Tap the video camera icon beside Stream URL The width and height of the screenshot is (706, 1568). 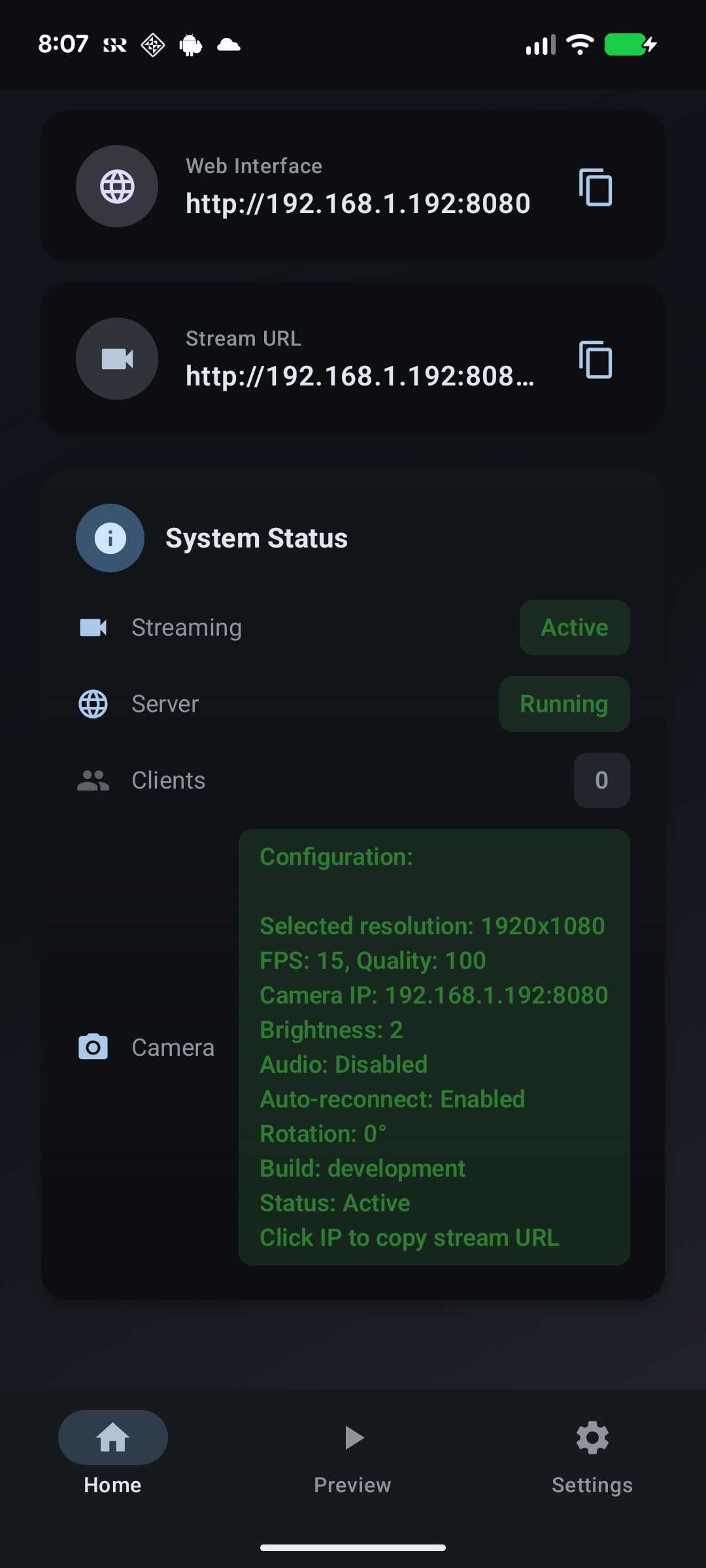[x=117, y=359]
